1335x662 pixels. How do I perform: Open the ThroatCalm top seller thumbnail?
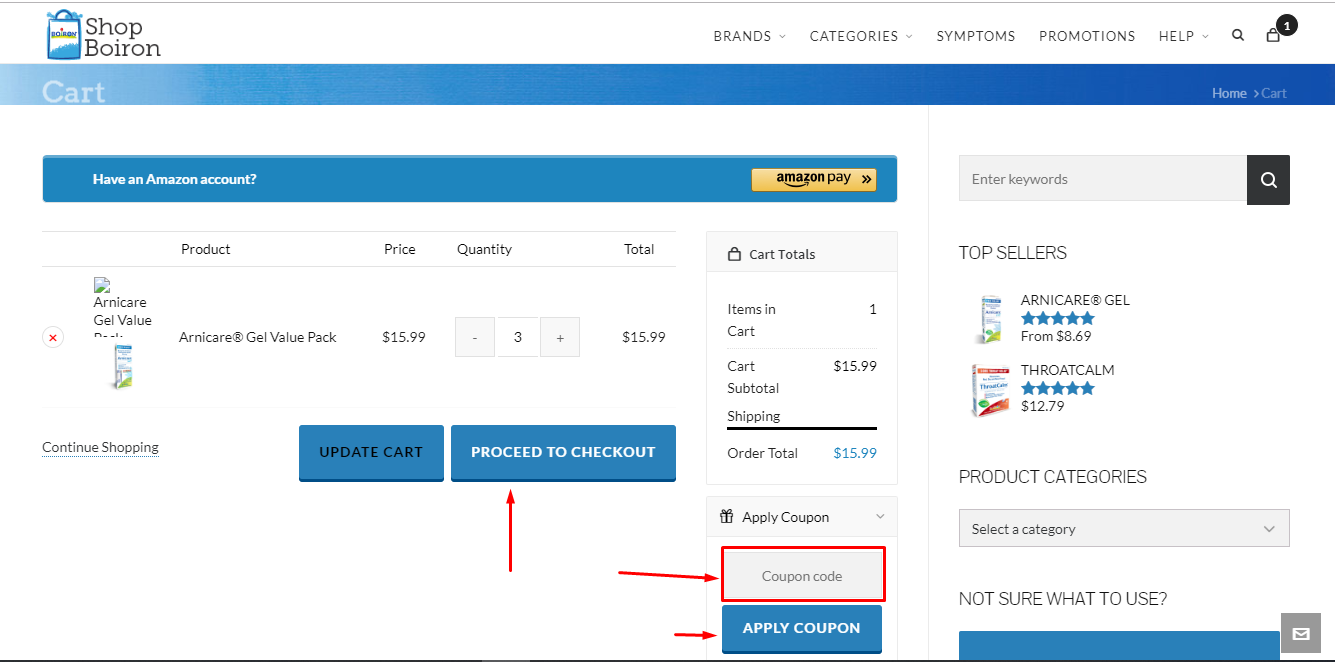tap(989, 390)
